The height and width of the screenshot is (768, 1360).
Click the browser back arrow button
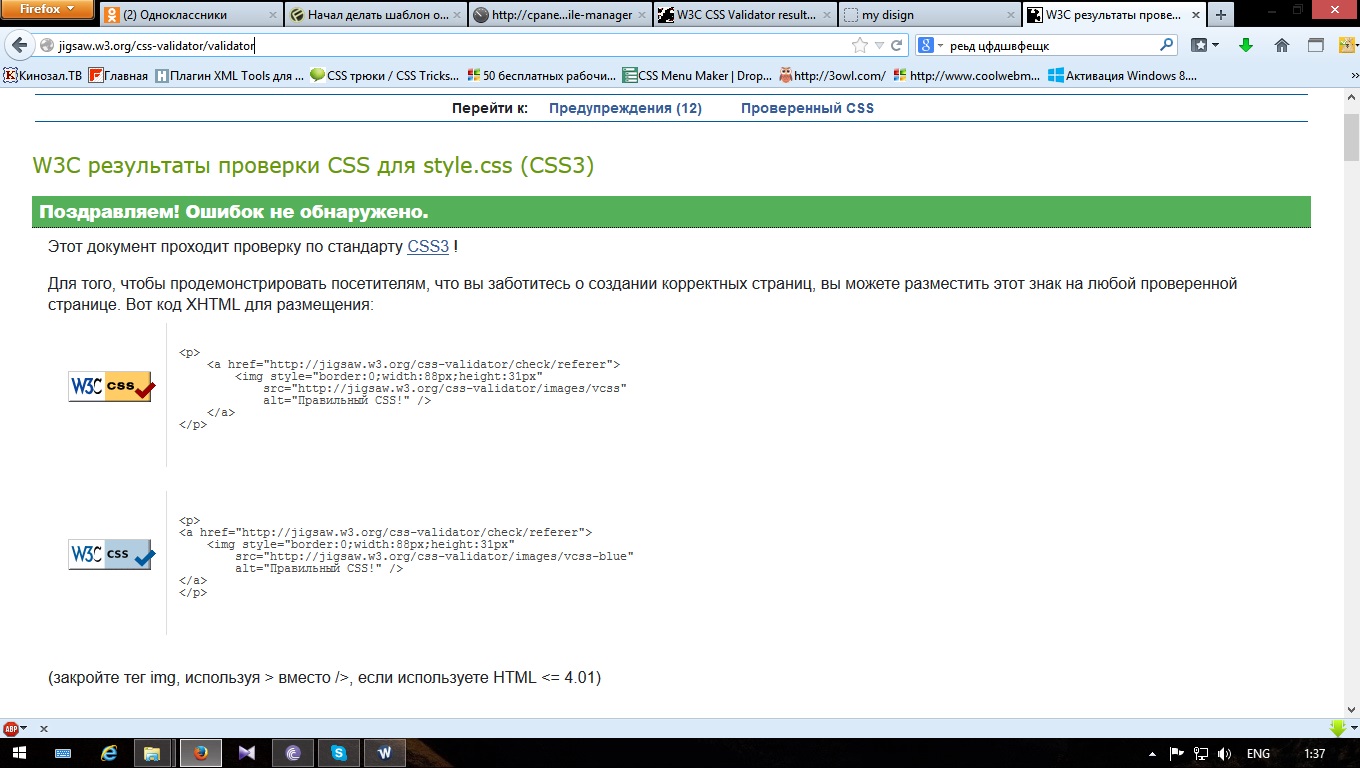coord(19,45)
